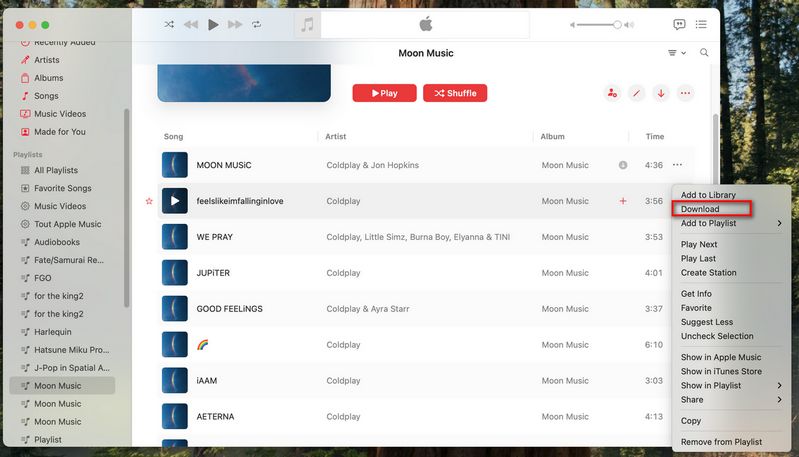Toggle repeat mode
Viewport: 799px width, 457px height.
point(256,24)
